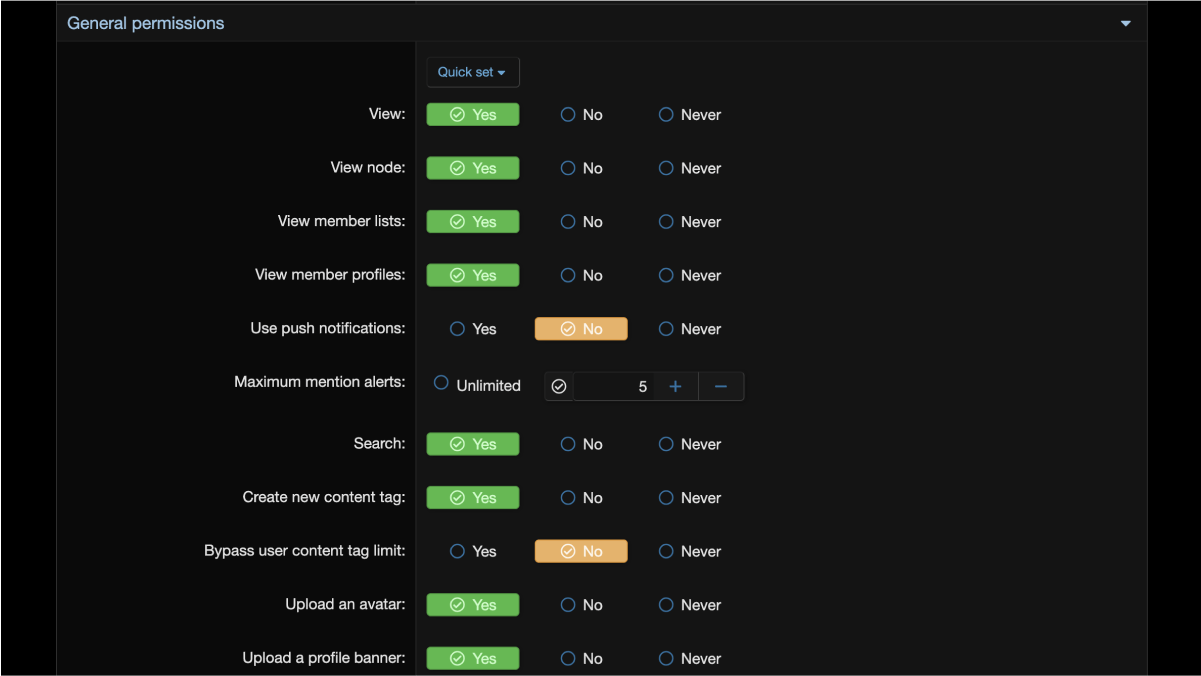1201x676 pixels.
Task: Select Yes for Upload an avatar
Action: pos(473,605)
